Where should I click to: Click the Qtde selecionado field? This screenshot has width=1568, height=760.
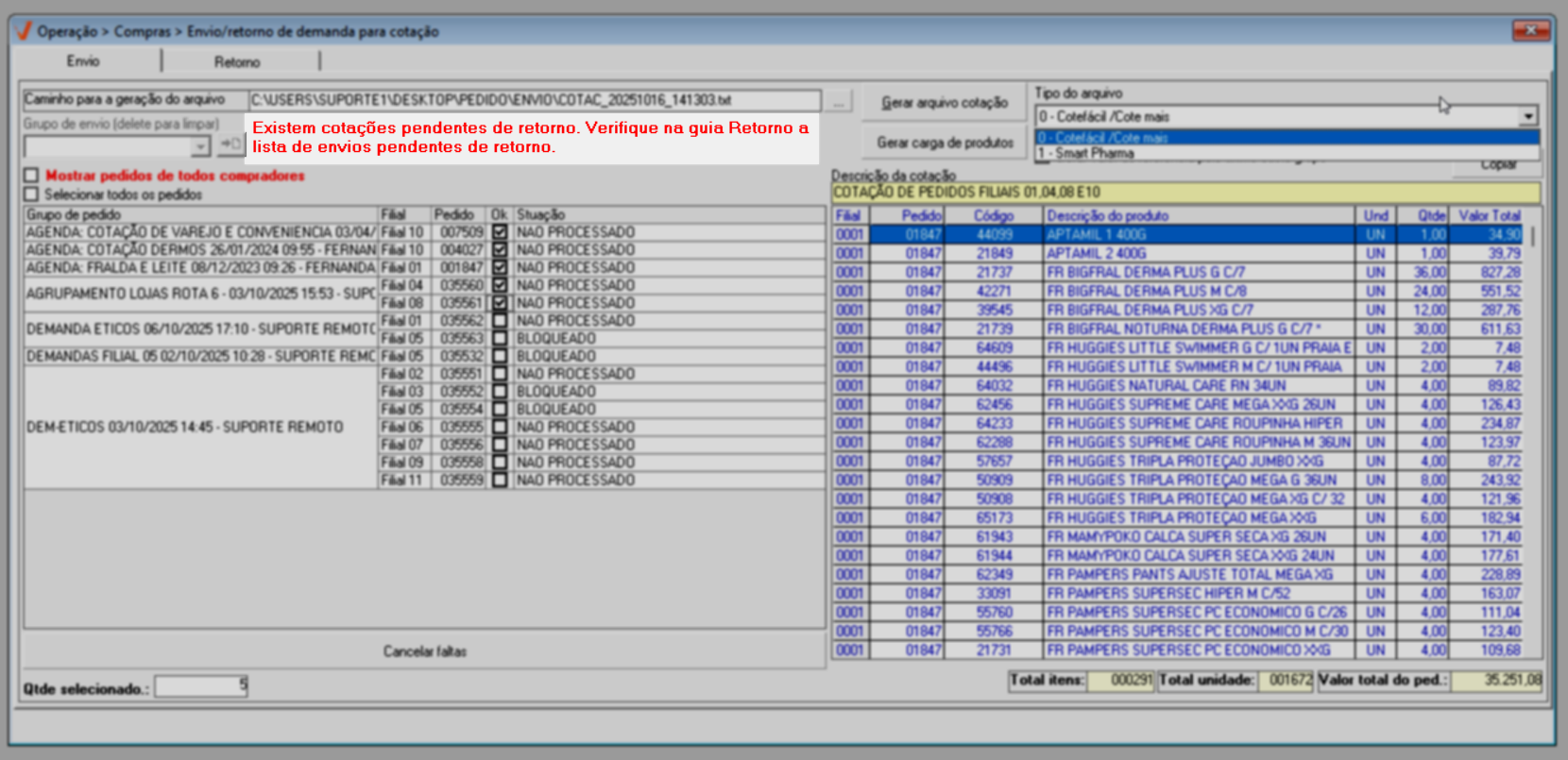(200, 686)
